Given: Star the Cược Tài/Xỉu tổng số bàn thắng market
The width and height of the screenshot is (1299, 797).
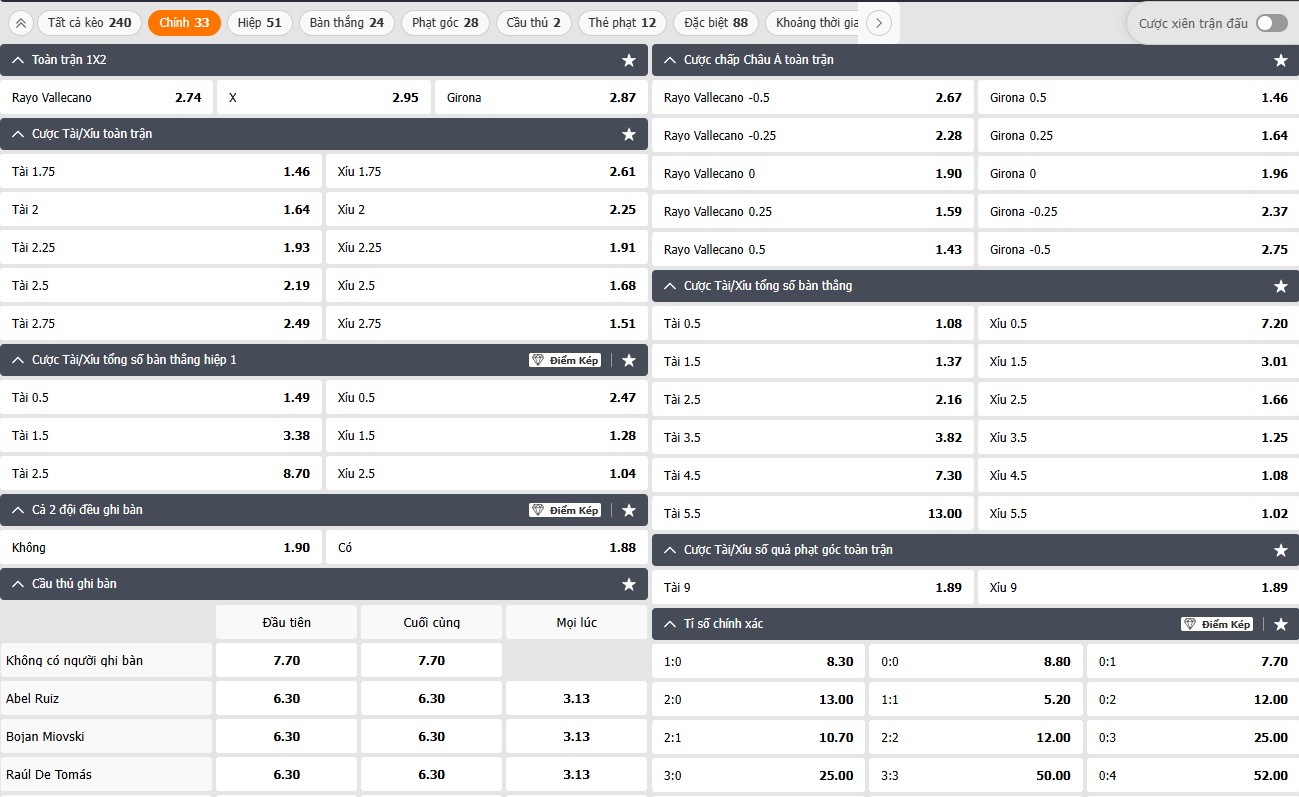Looking at the screenshot, I should pos(1281,286).
